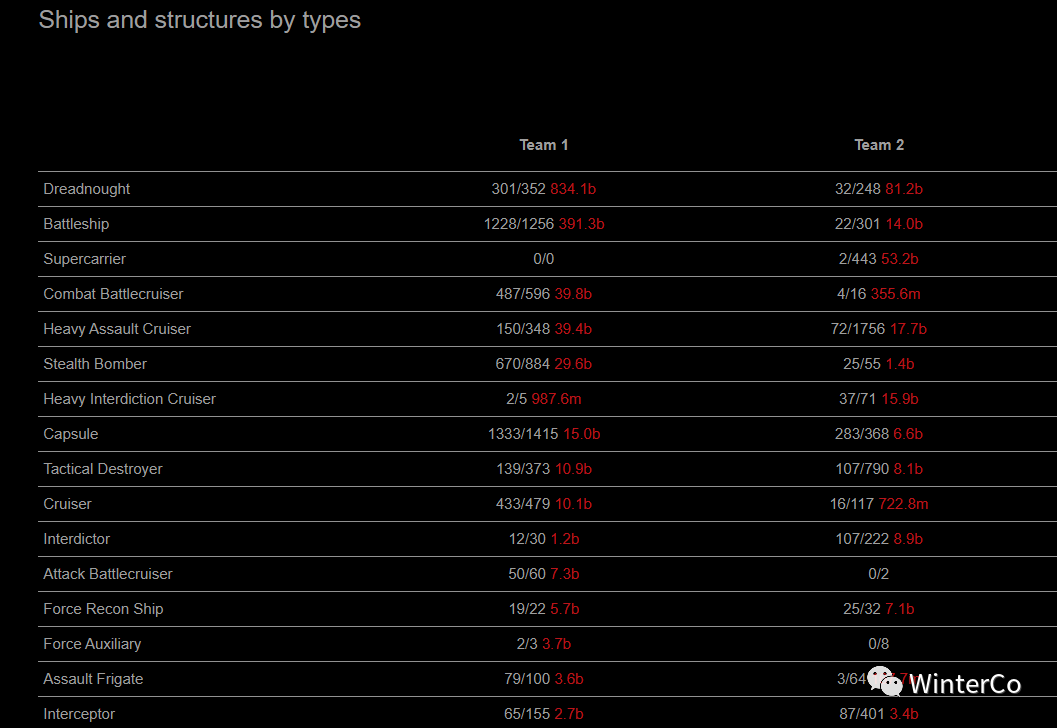1057x728 pixels.
Task: Select the Interdictor row label
Action: click(76, 539)
